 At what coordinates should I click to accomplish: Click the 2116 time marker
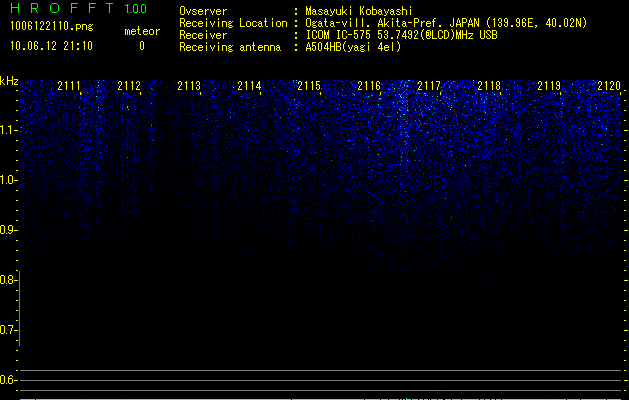click(x=369, y=85)
